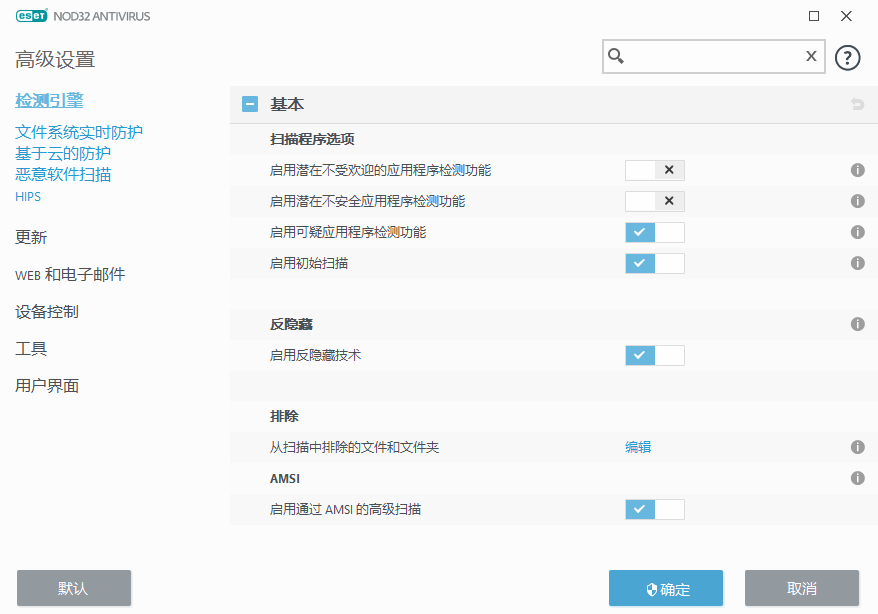Click the 扫描程序选项 heading
Viewport: 878px width, 614px height.
312,139
